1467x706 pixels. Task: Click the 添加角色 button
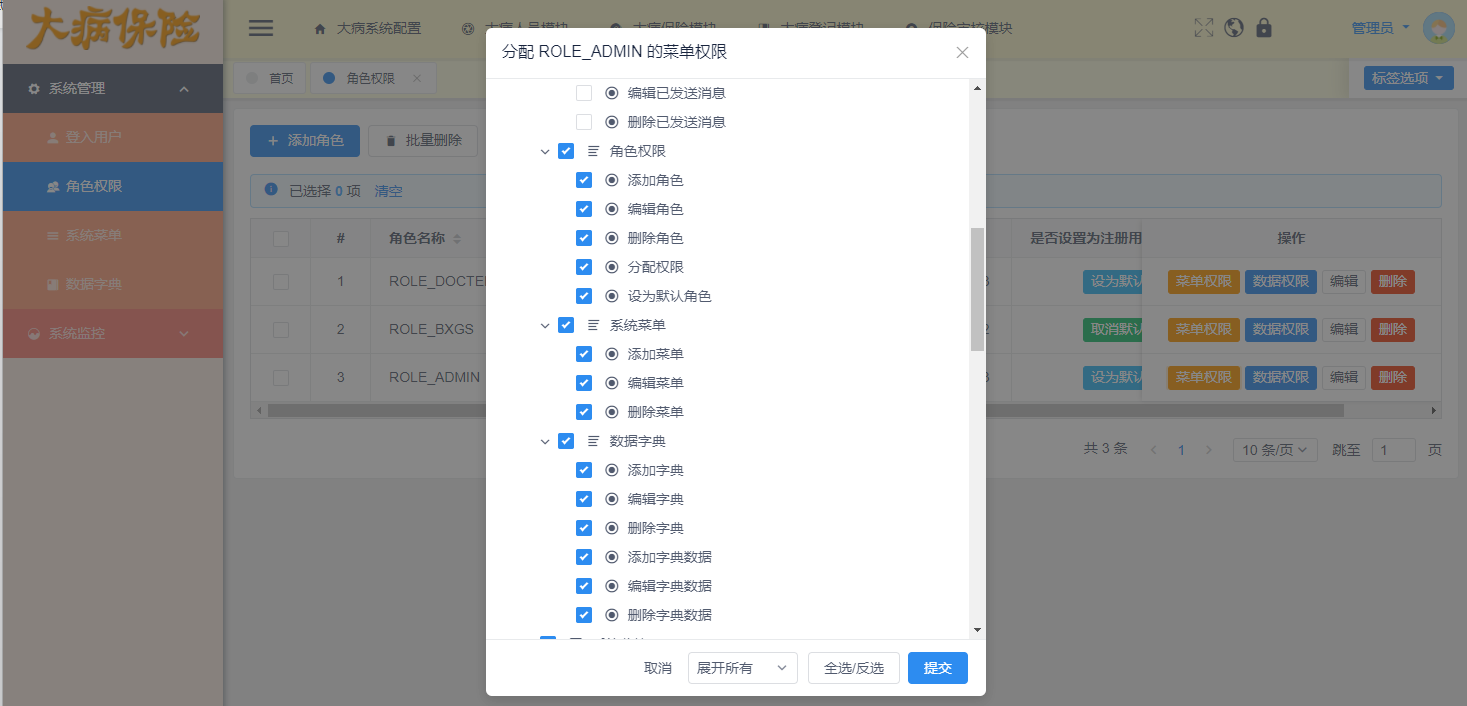(305, 141)
